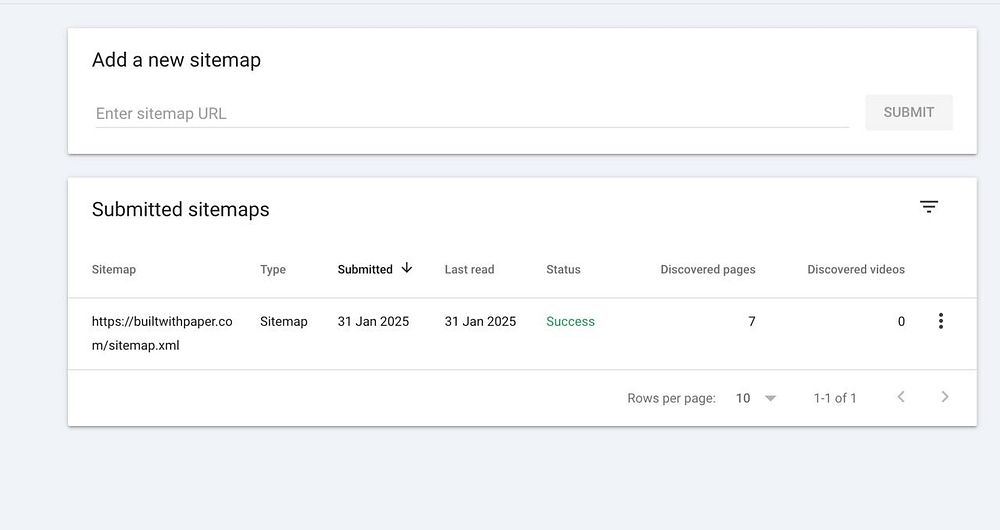The image size is (1000, 530).
Task: Focus the Enter sitemap URL field
Action: click(471, 113)
